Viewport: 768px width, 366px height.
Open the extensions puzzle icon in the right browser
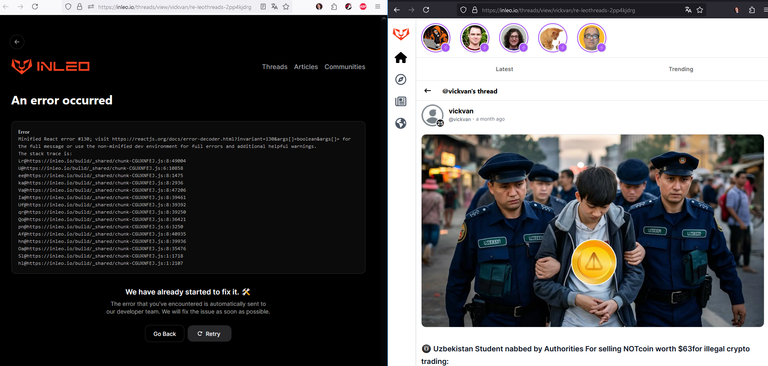tap(752, 10)
